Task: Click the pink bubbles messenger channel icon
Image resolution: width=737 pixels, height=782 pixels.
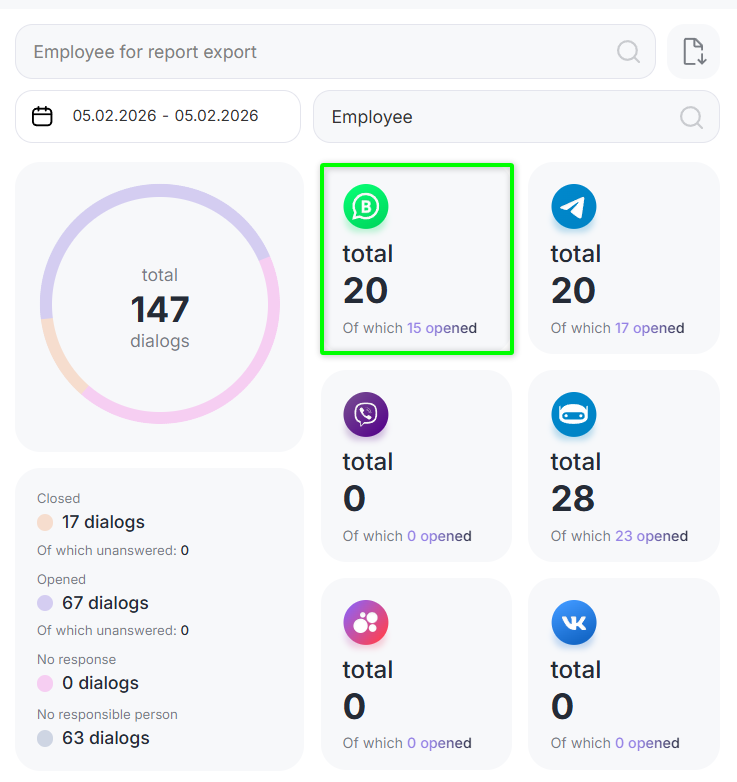Action: [365, 623]
